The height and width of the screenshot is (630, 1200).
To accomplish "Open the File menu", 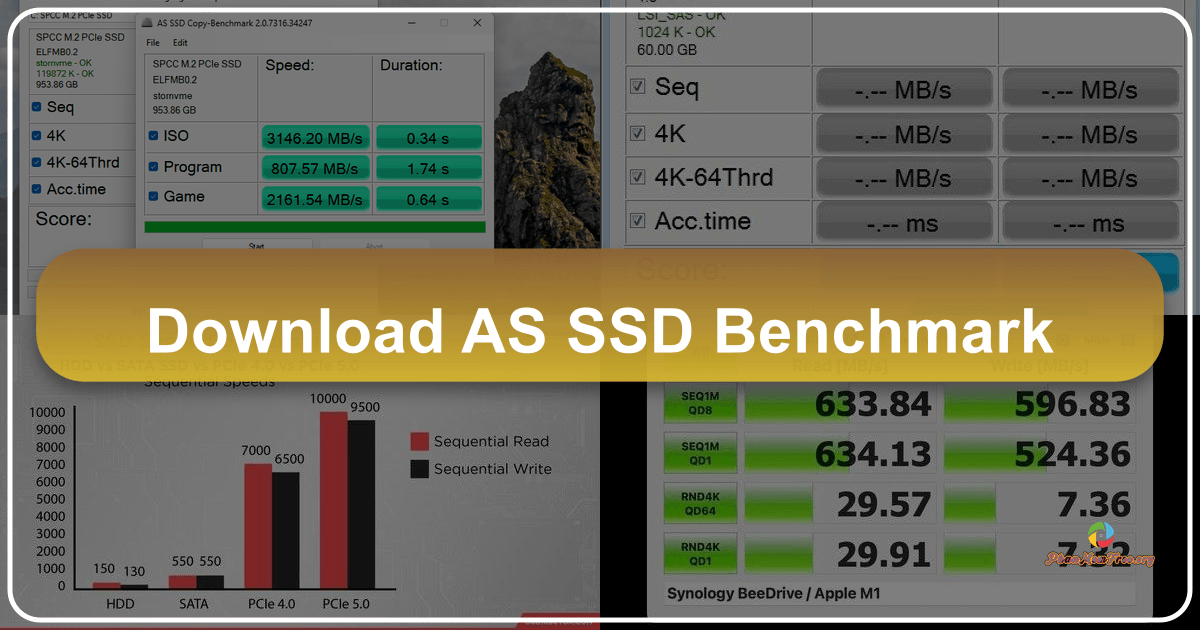I will (151, 43).
